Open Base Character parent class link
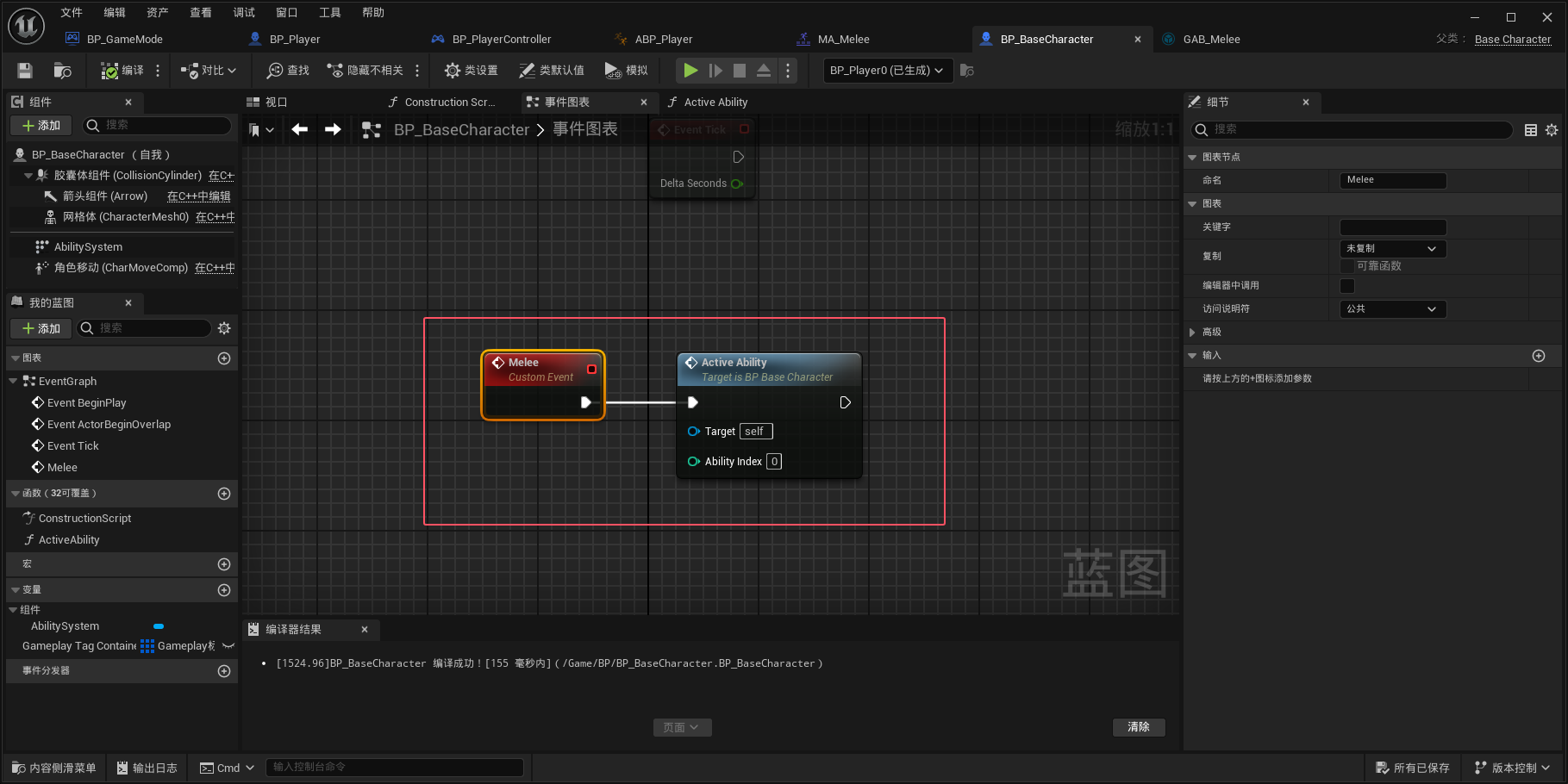Screen dimensions: 1568x784 click(1513, 40)
